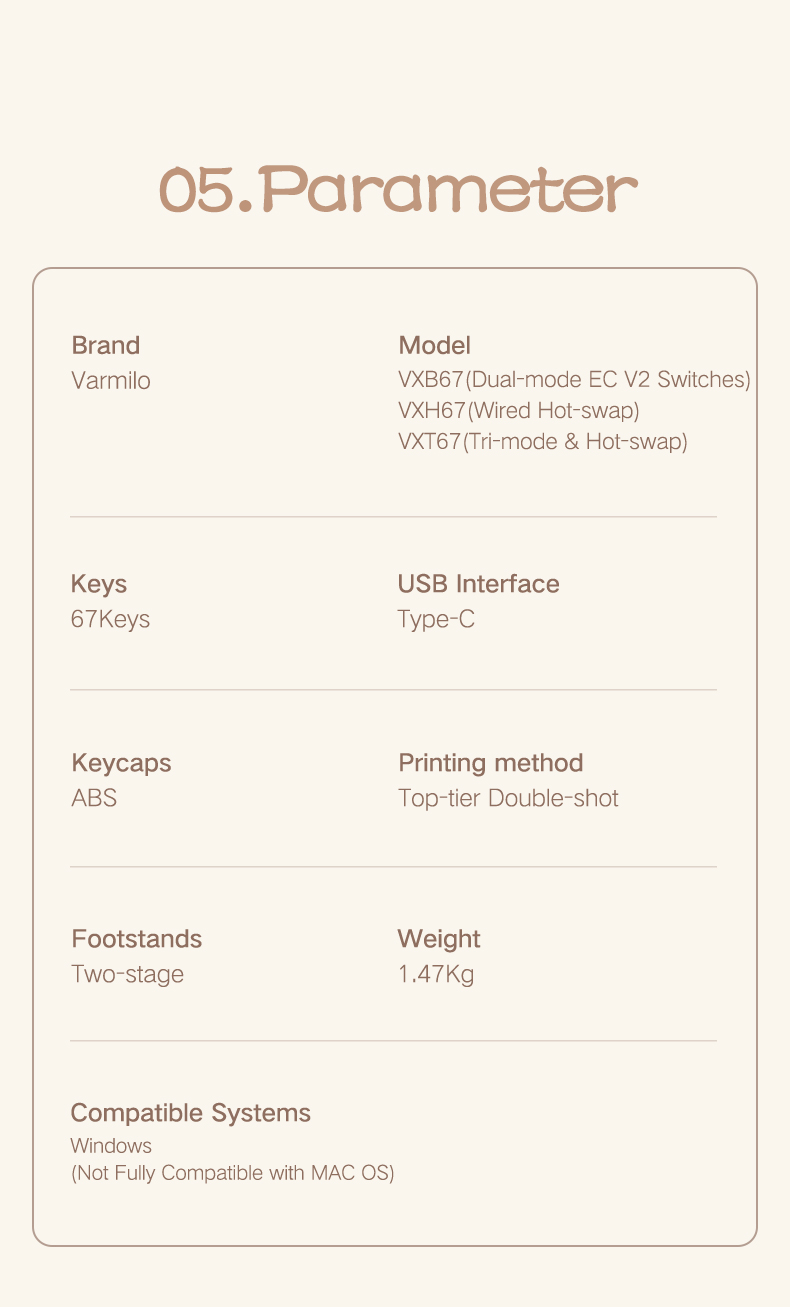Image resolution: width=790 pixels, height=1307 pixels.
Task: Click VXT67 Tri-mode & Hot-swap model line
Action: 542,442
